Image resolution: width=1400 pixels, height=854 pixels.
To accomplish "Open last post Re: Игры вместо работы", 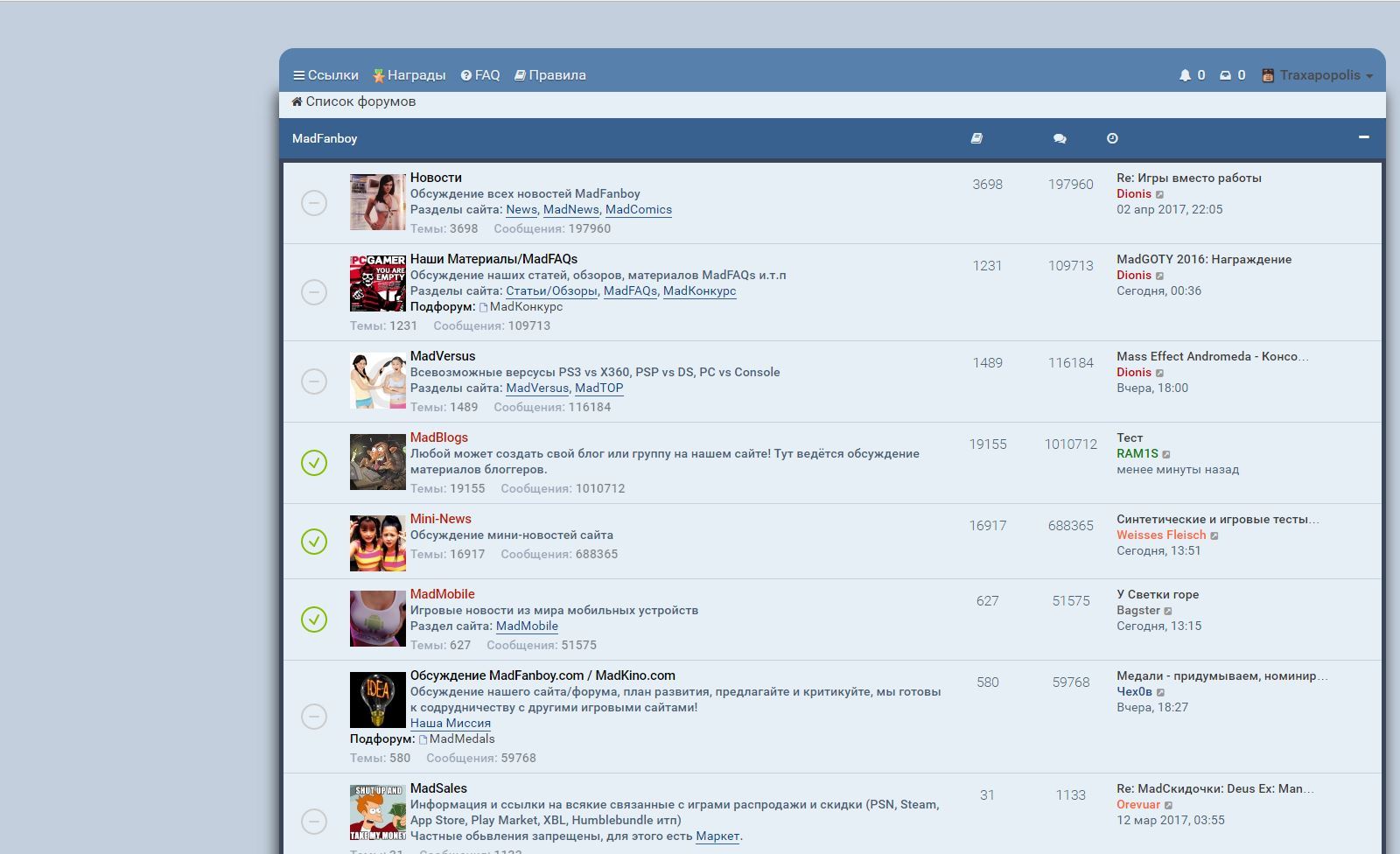I will click(1189, 178).
